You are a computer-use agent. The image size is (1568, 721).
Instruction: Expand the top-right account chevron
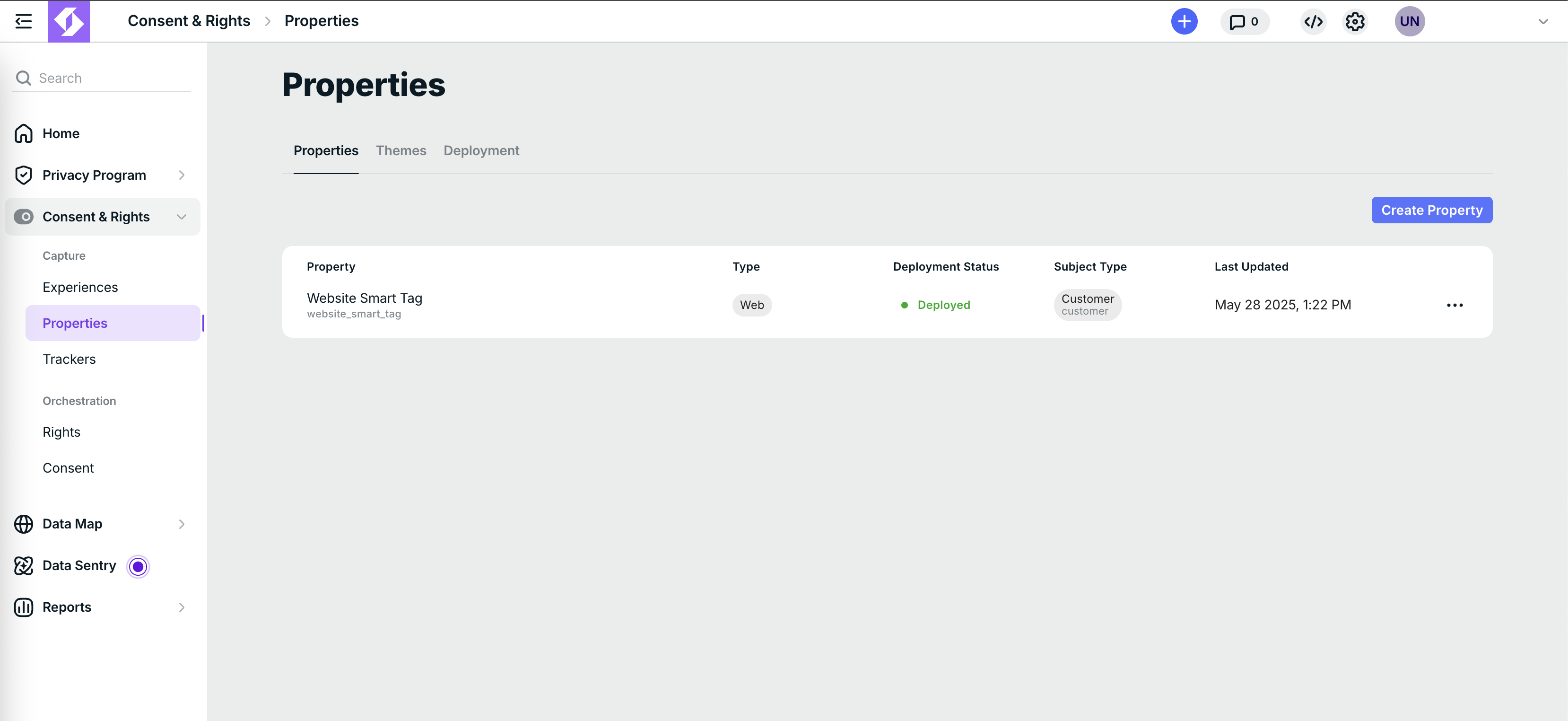pyautogui.click(x=1542, y=22)
